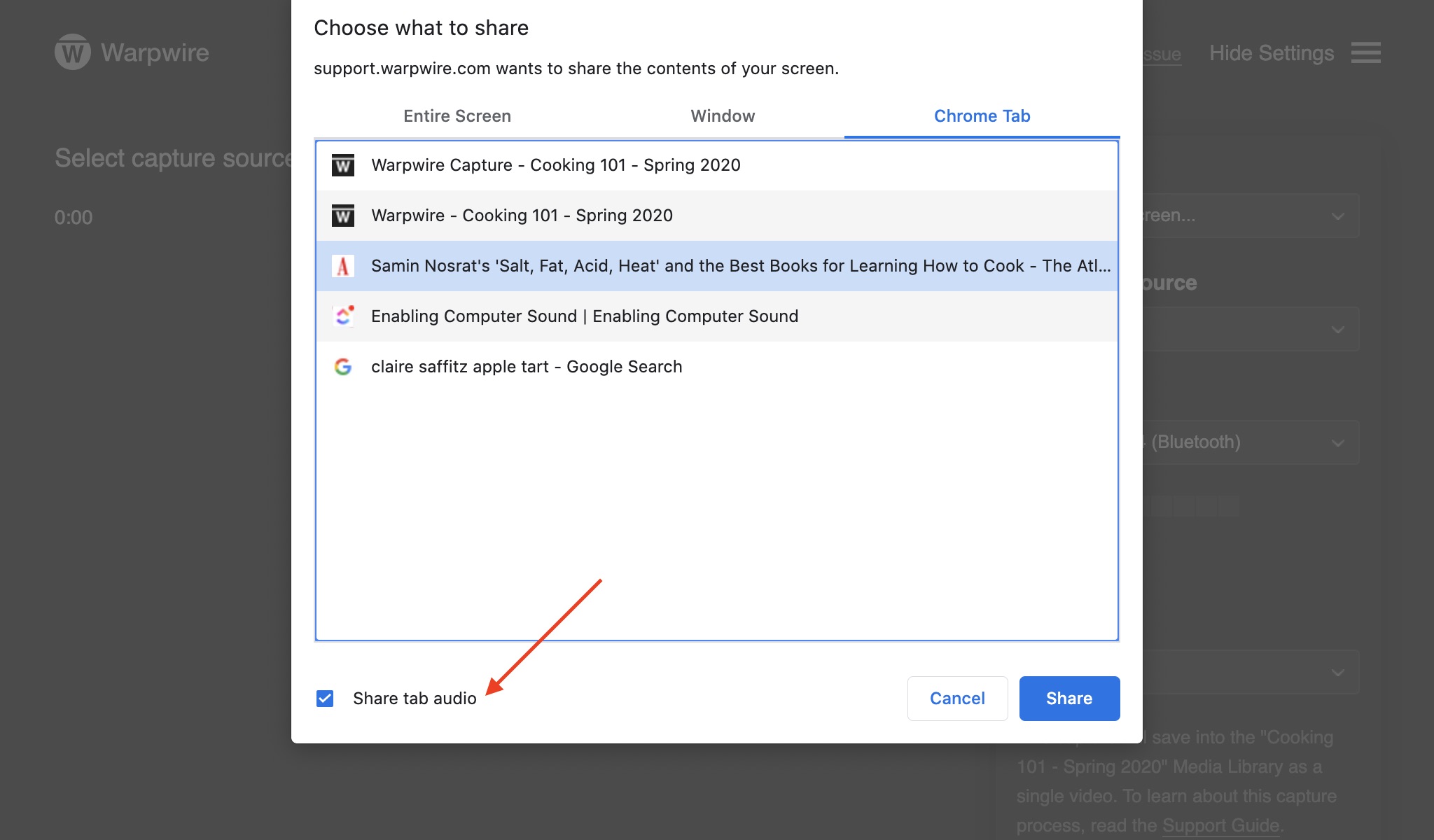Select the Enabling Computer Sound tab row
Viewport: 1434px width, 840px height.
717,316
